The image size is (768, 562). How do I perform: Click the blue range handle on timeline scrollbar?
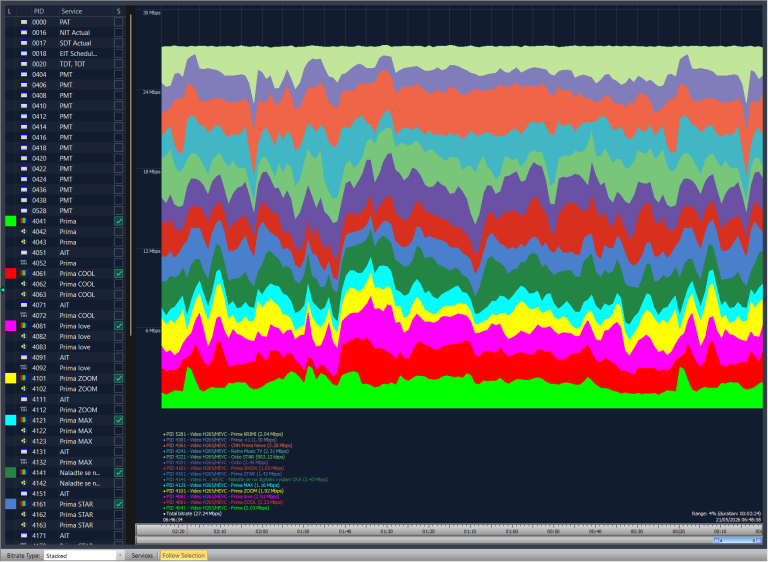[x=737, y=541]
